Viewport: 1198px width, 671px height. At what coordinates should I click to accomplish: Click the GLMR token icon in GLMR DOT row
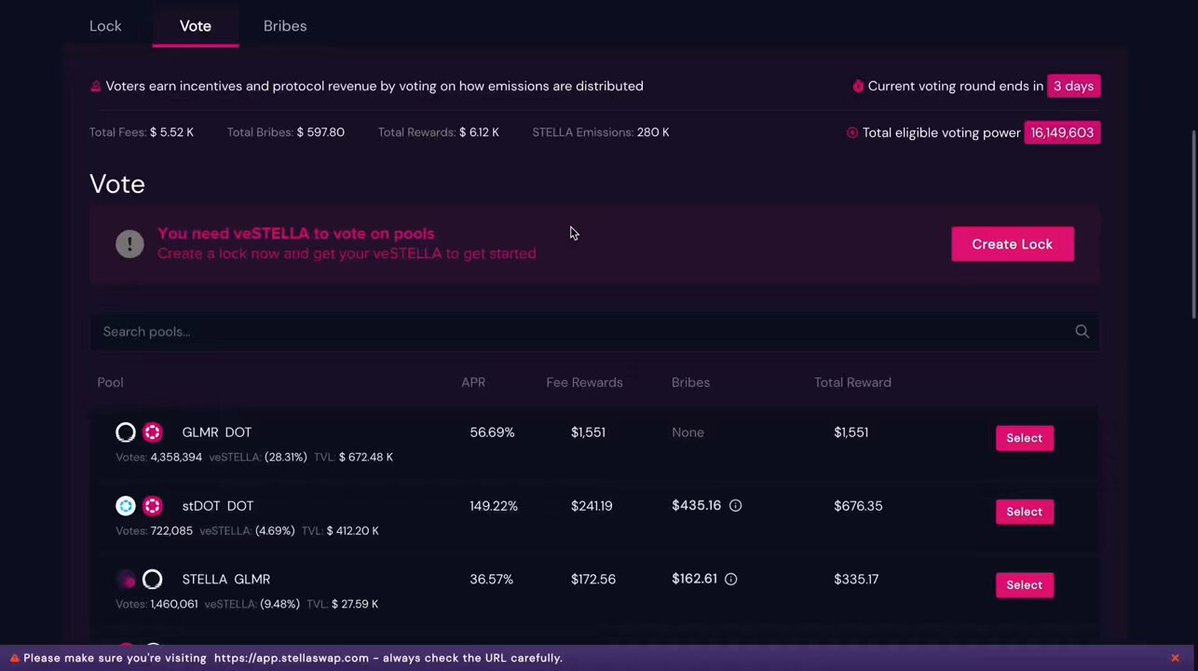point(125,433)
